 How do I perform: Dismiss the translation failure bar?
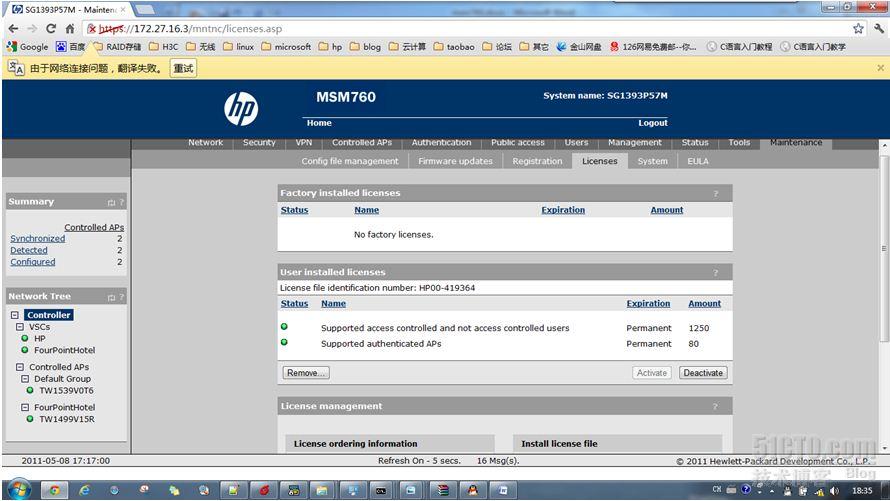pos(880,68)
